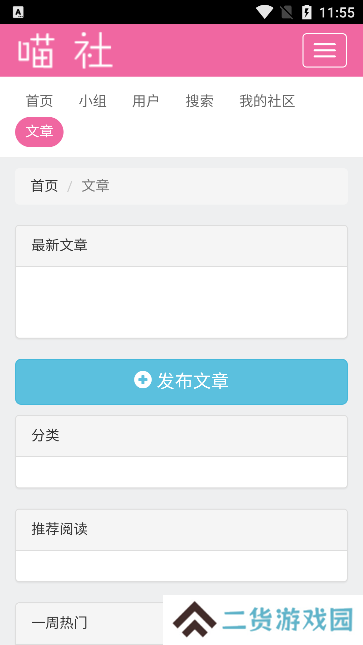Tap the battery charging icon
Viewport: 363px width, 645px height.
(x=307, y=12)
